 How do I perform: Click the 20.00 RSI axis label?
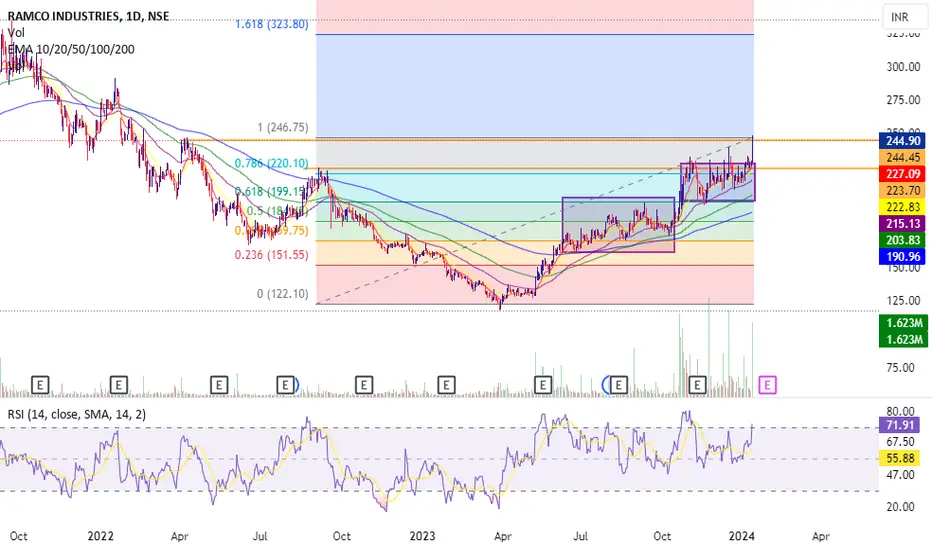pyautogui.click(x=900, y=507)
